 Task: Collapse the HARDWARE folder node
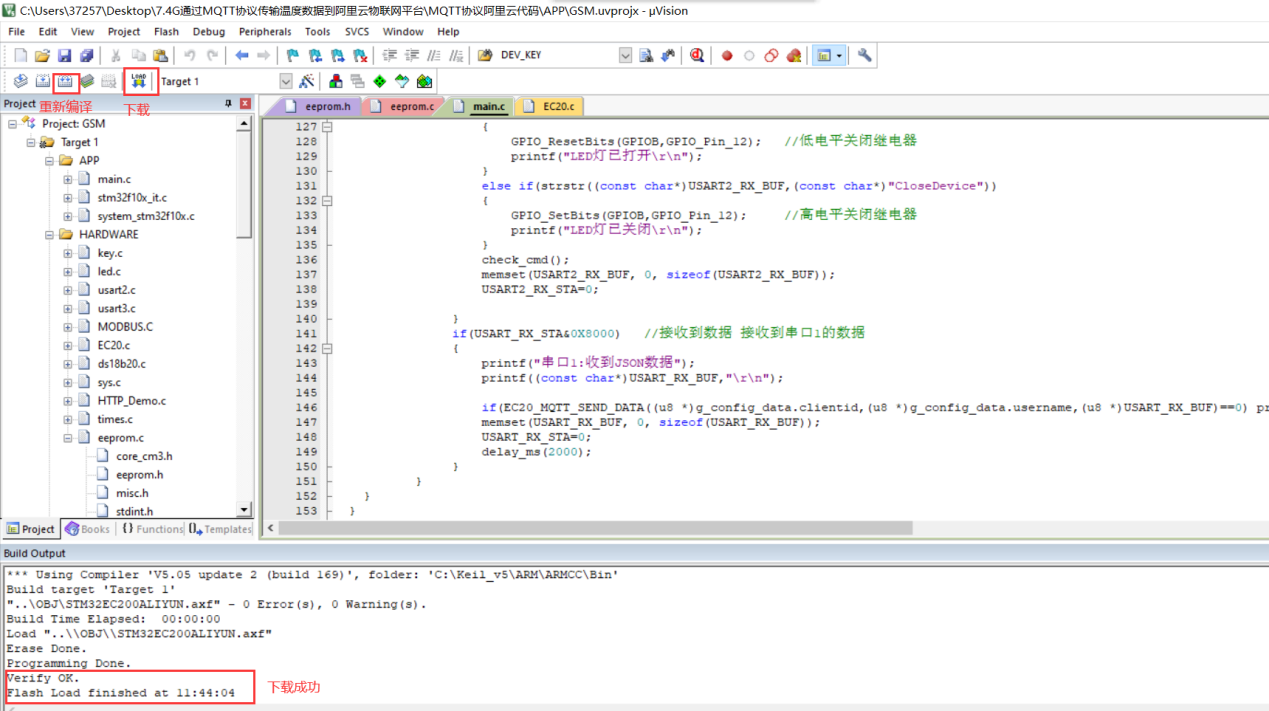(49, 234)
